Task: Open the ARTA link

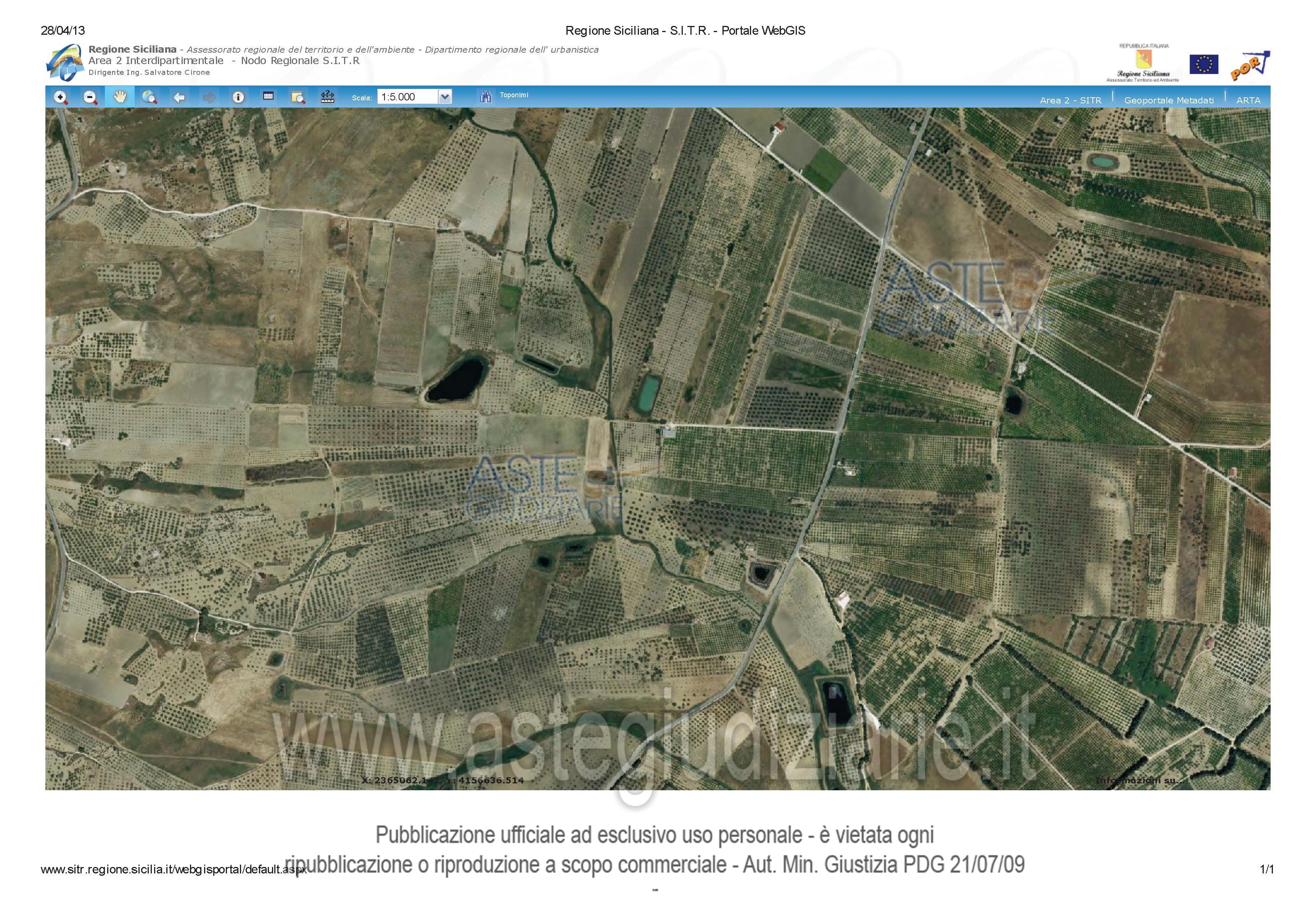Action: click(1248, 100)
